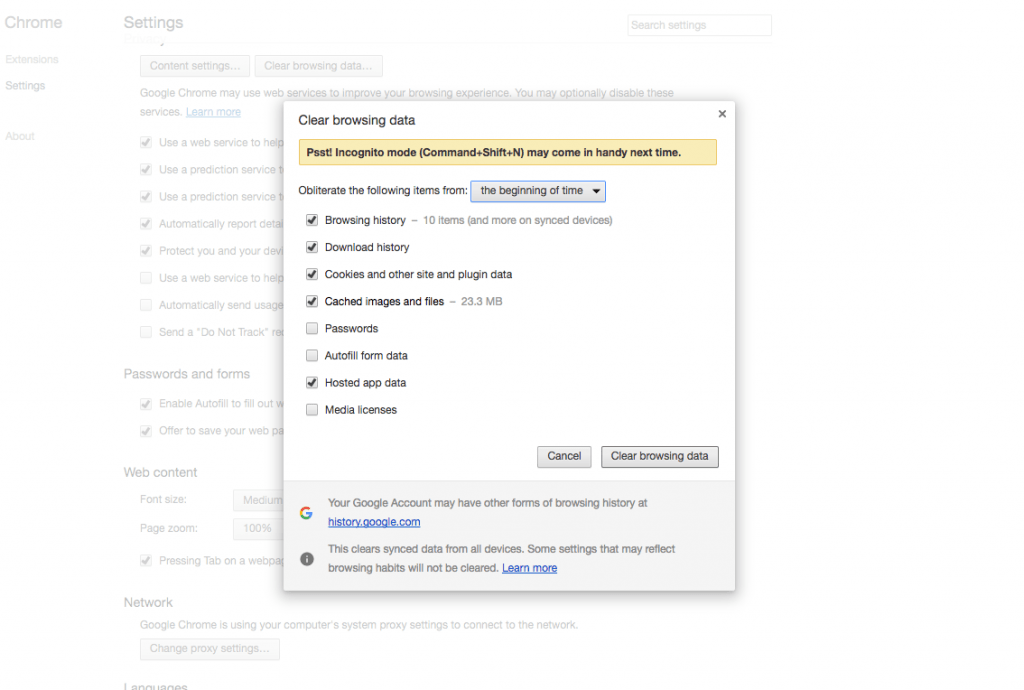Open the time range dropdown
Screen dimensions: 1024x690
[537, 191]
